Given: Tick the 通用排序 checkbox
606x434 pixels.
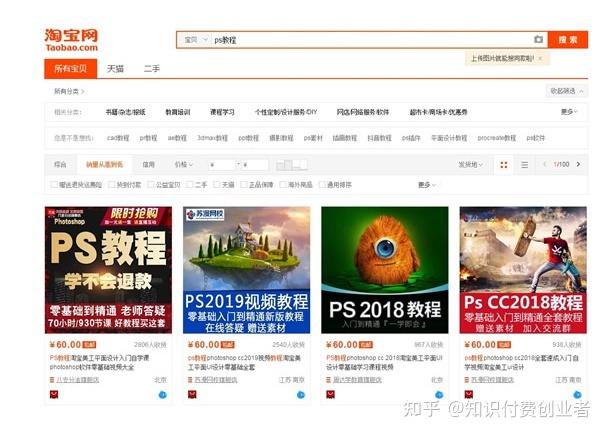Looking at the screenshot, I should click(x=322, y=184).
